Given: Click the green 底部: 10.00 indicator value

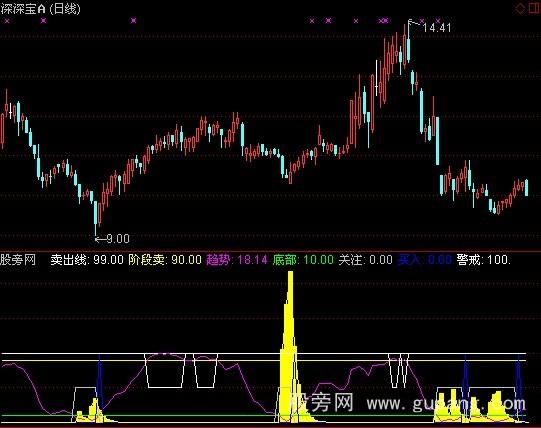Looking at the screenshot, I should pyautogui.click(x=303, y=260).
